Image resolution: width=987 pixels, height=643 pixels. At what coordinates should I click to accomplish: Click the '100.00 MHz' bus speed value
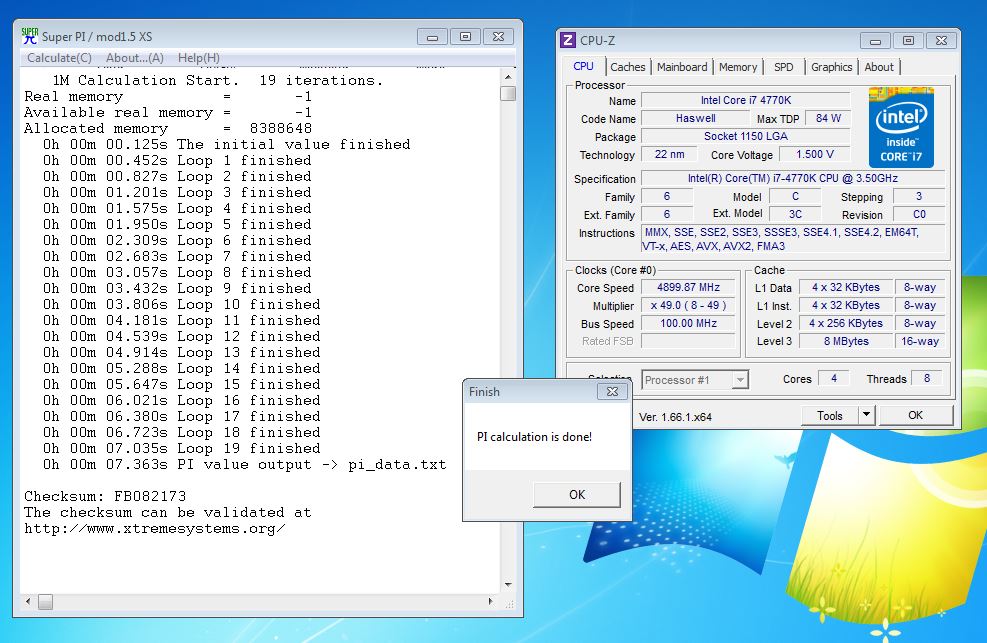click(688, 323)
